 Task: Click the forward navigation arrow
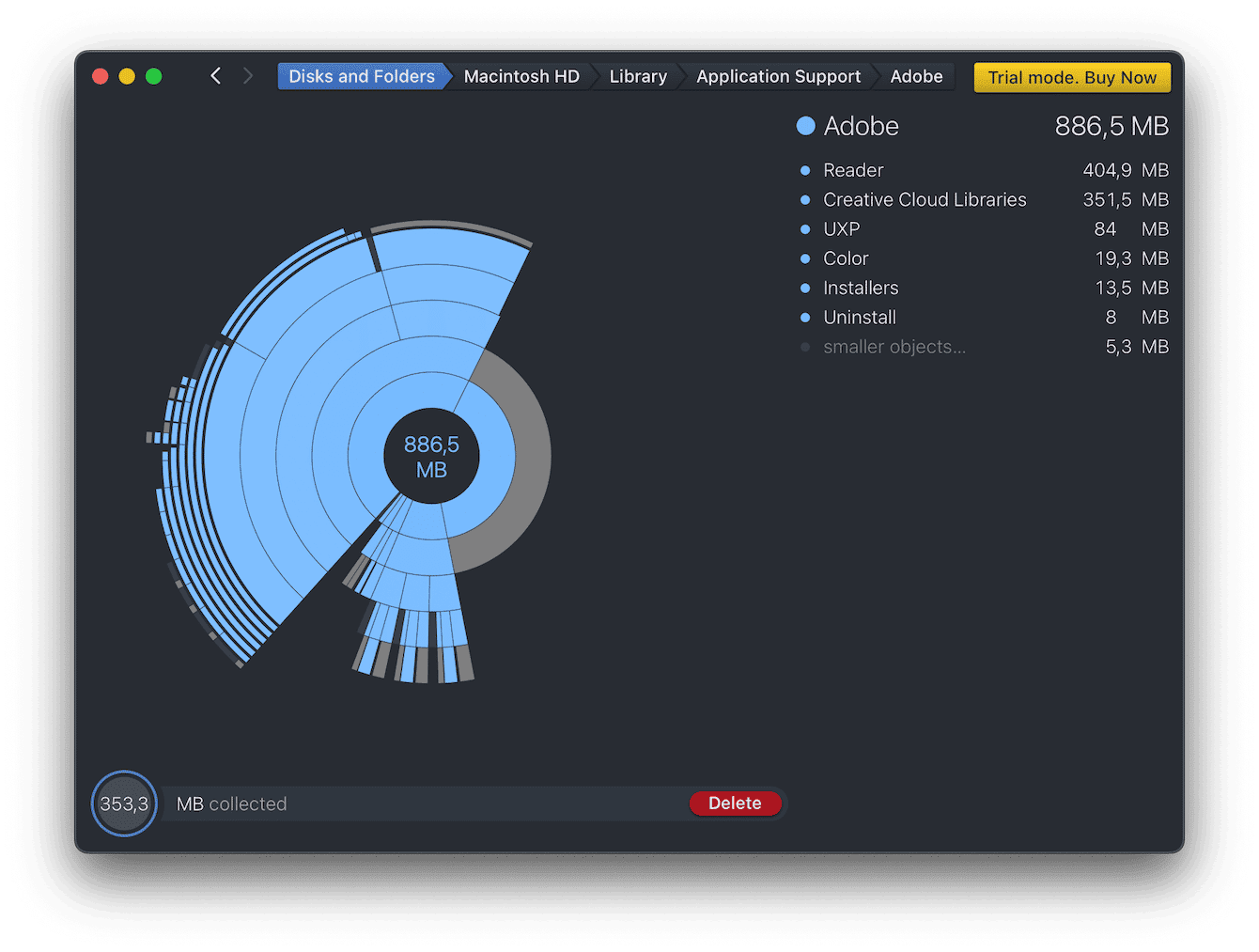pyautogui.click(x=247, y=75)
